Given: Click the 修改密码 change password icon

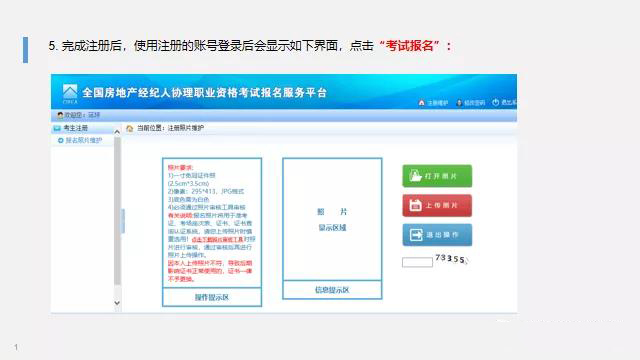Looking at the screenshot, I should coord(459,102).
